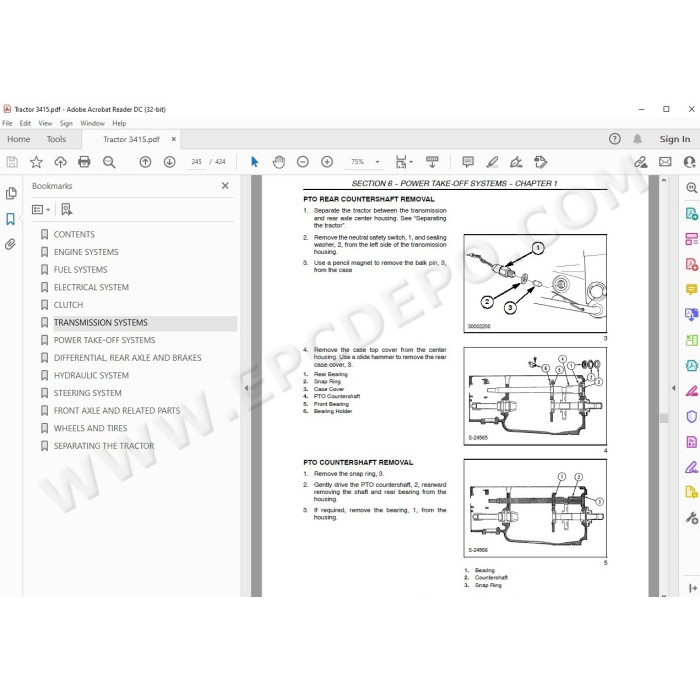Viewport: 700px width, 700px height.
Task: Select the Tractor 3415.pdf tab
Action: coord(131,139)
